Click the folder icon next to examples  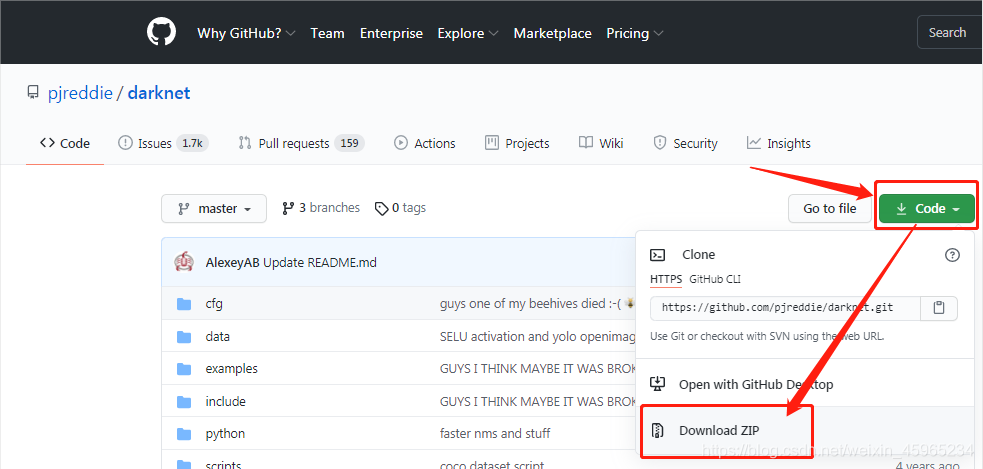coord(184,369)
